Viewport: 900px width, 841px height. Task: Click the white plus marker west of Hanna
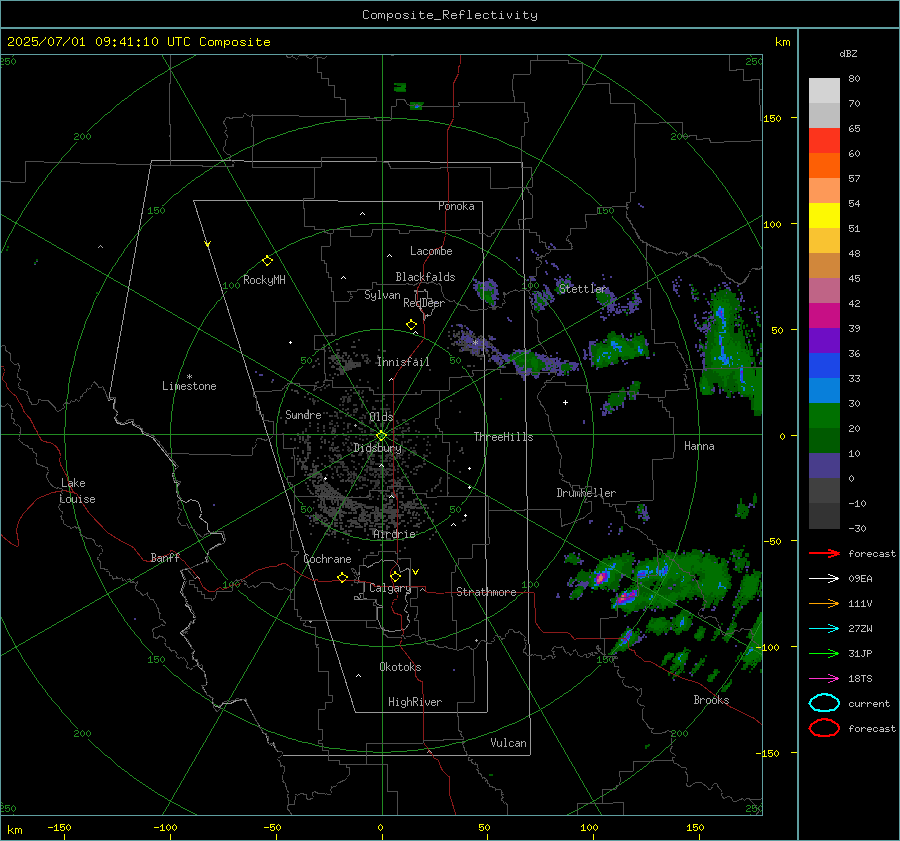click(565, 402)
